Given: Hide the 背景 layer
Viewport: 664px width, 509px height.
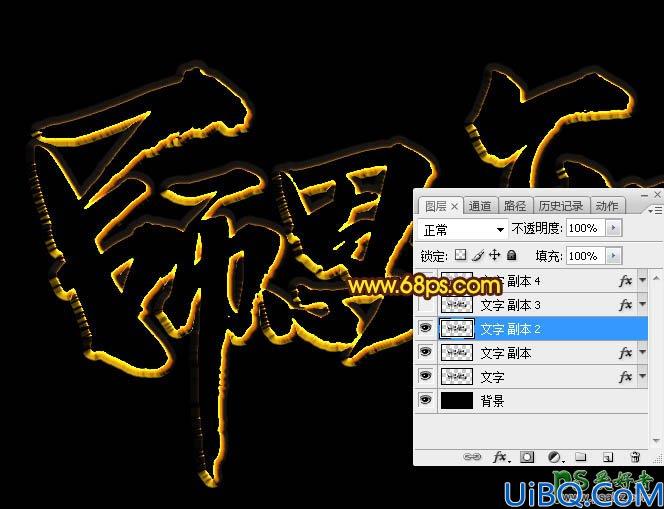Looking at the screenshot, I should coord(425,400).
